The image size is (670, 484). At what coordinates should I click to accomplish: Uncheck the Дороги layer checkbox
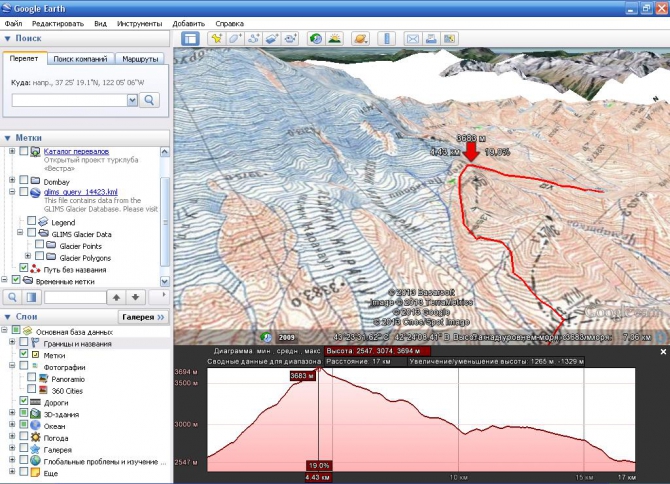[24, 401]
